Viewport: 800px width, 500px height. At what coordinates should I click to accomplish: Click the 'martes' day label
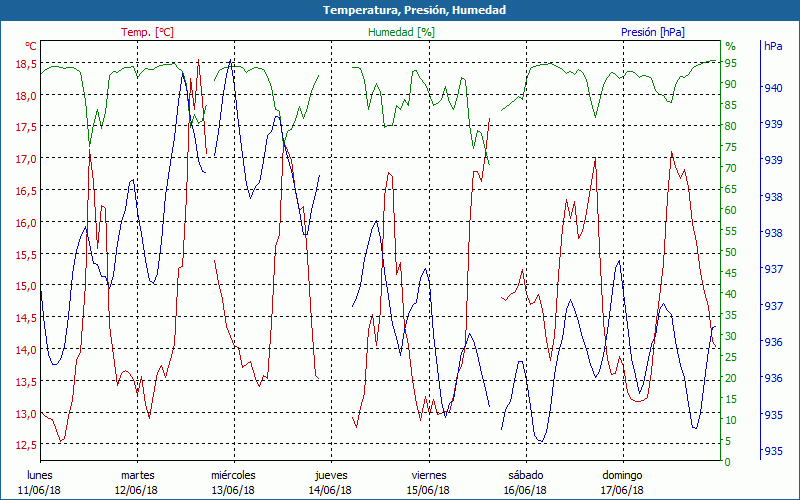tap(138, 475)
